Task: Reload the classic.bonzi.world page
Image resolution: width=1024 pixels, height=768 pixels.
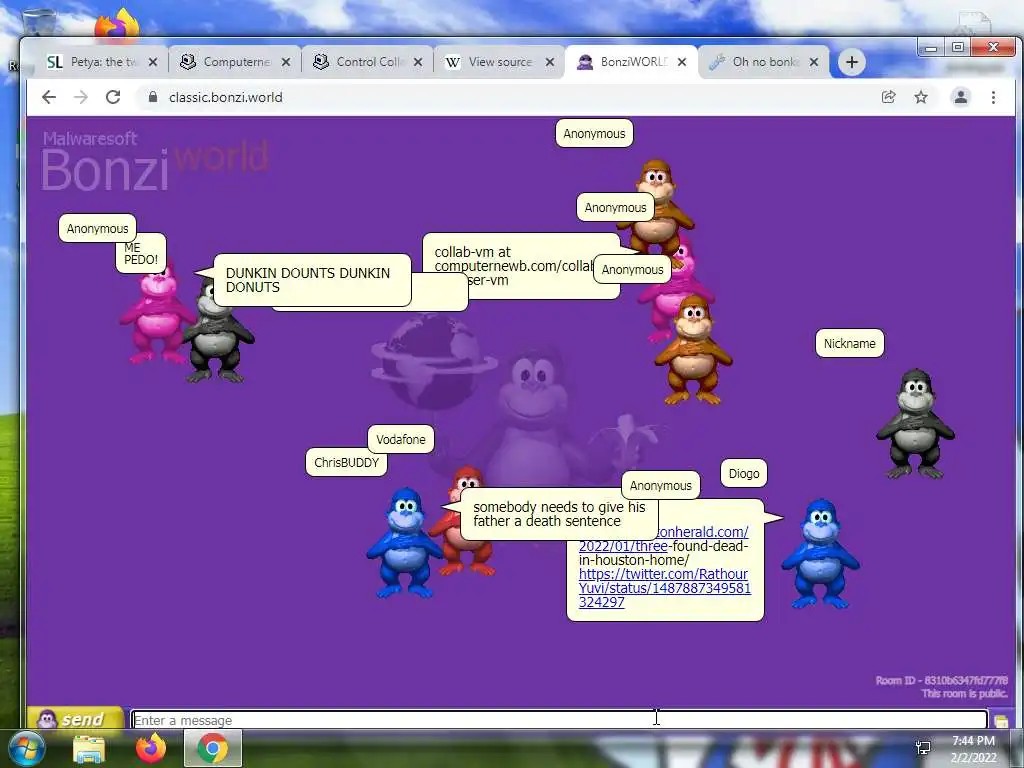Action: (113, 97)
